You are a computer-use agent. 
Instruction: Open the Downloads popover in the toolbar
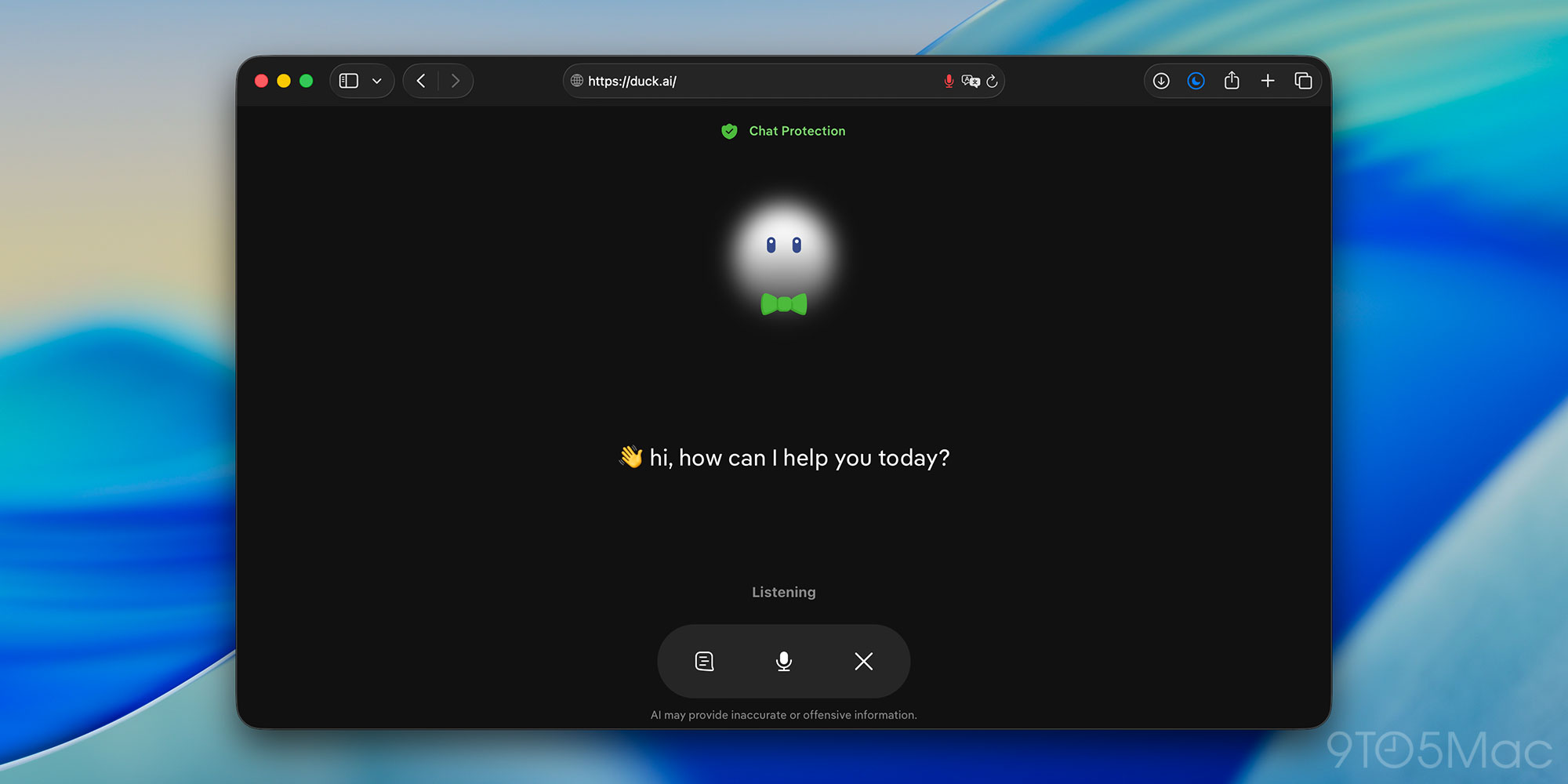(x=1160, y=81)
